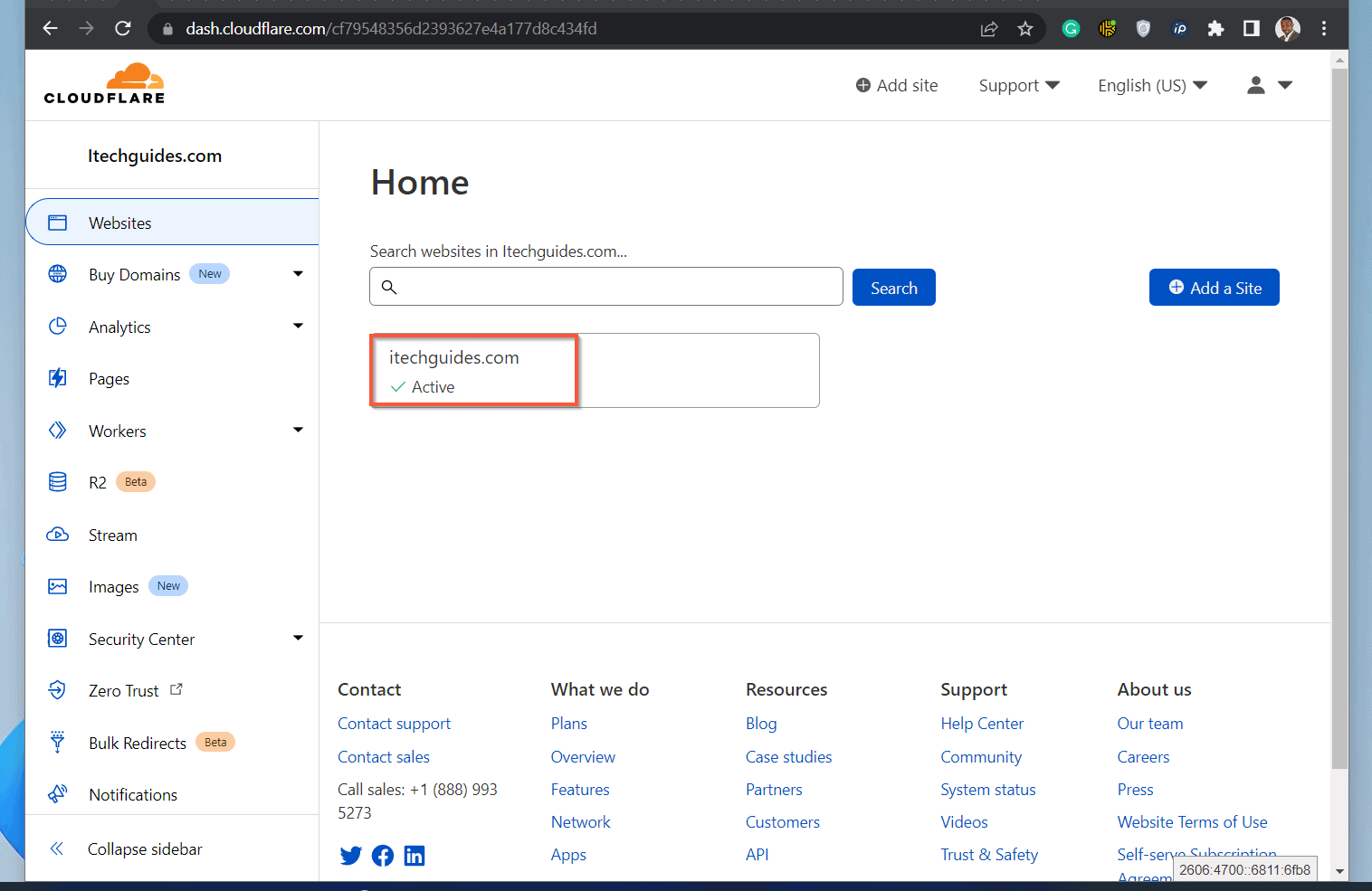This screenshot has height=891, width=1372.
Task: Open Buy Domains in sidebar
Action: (x=135, y=275)
